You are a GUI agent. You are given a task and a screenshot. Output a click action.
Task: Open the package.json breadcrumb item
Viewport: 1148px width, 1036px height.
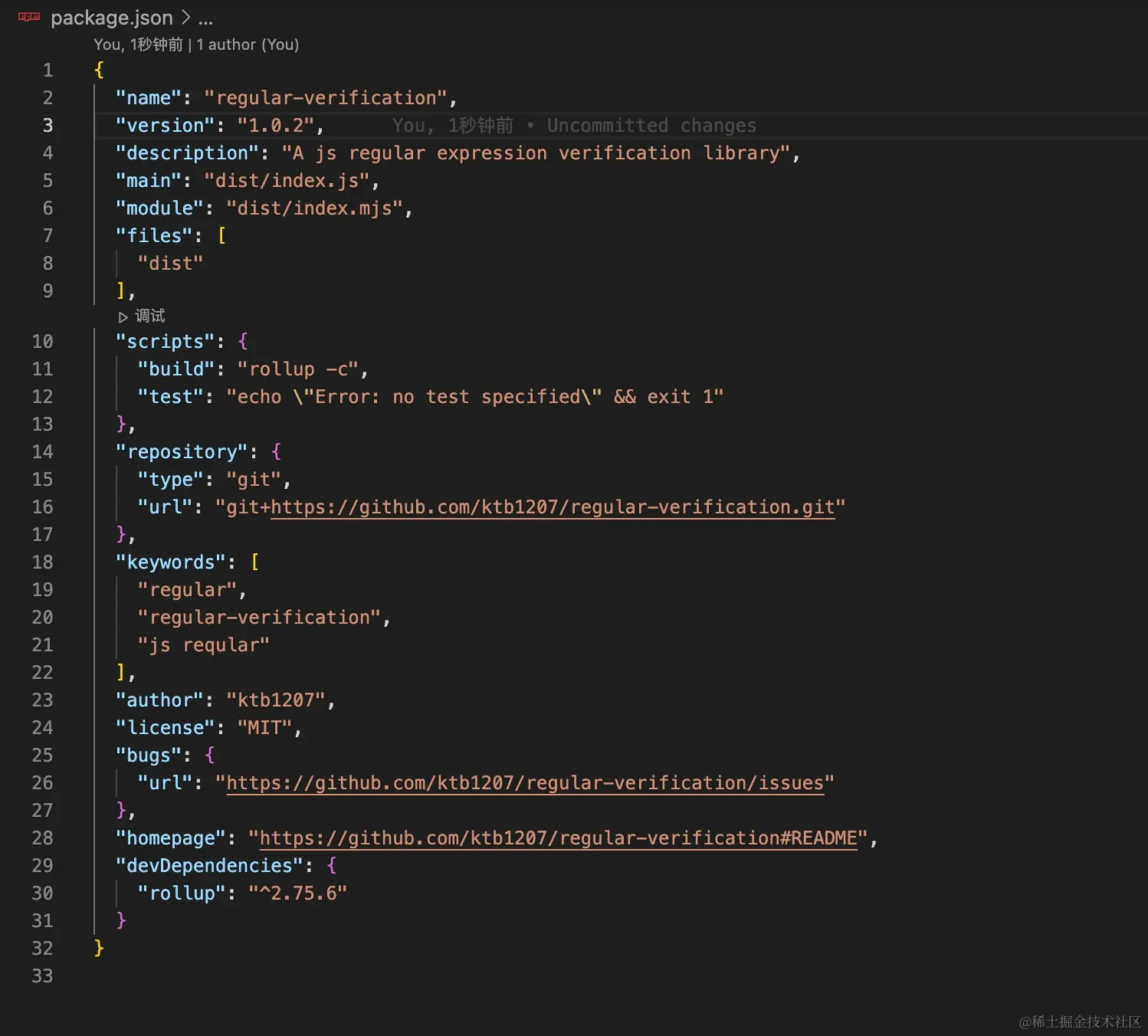[x=112, y=18]
